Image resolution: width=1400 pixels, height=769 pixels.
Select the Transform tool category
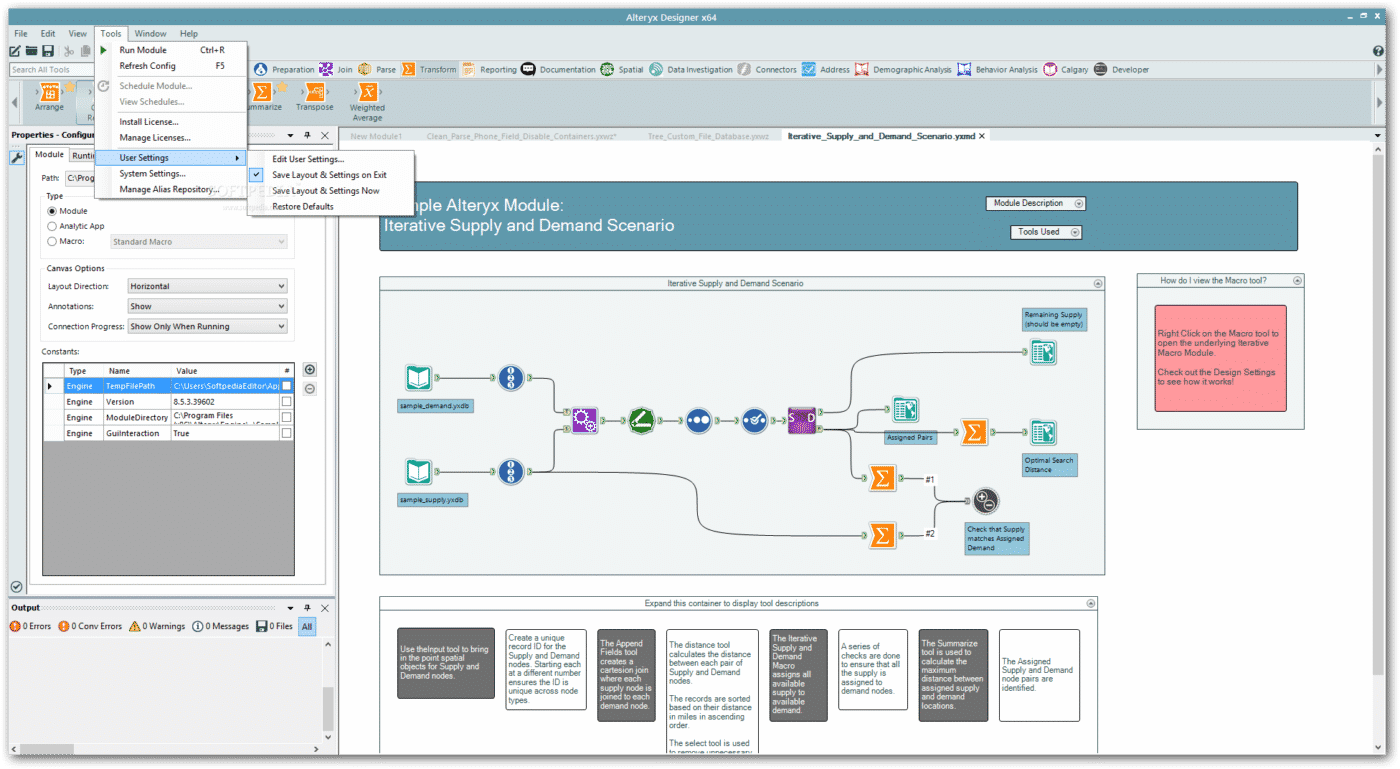[x=437, y=69]
